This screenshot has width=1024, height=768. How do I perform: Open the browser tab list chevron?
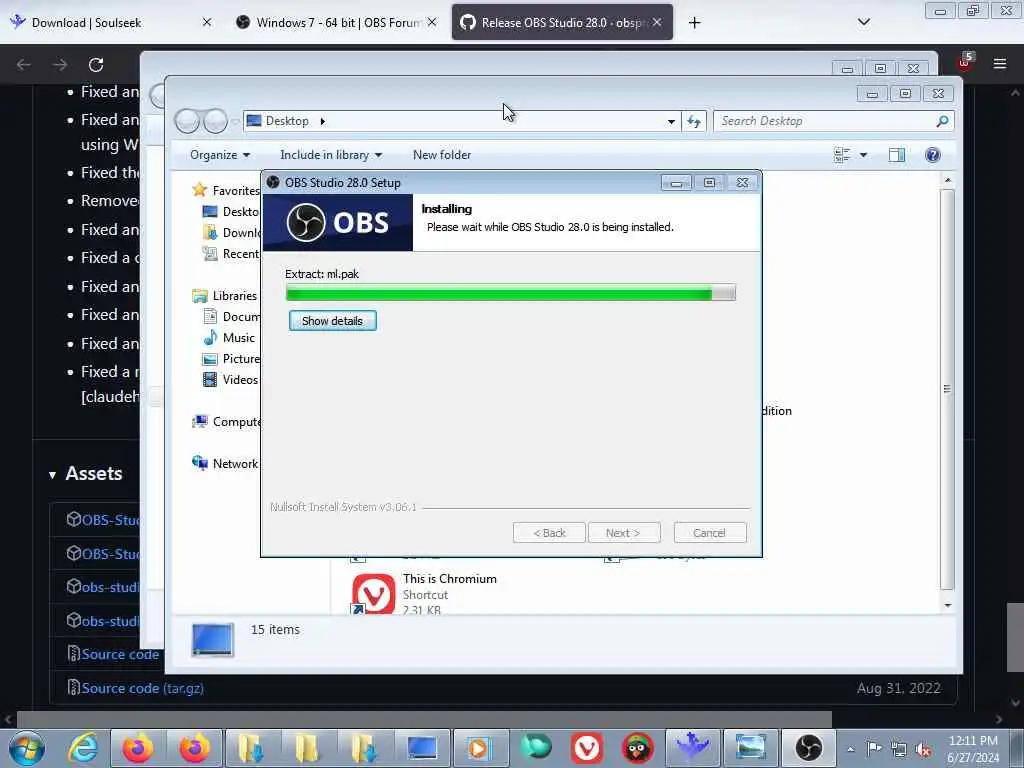coord(863,22)
